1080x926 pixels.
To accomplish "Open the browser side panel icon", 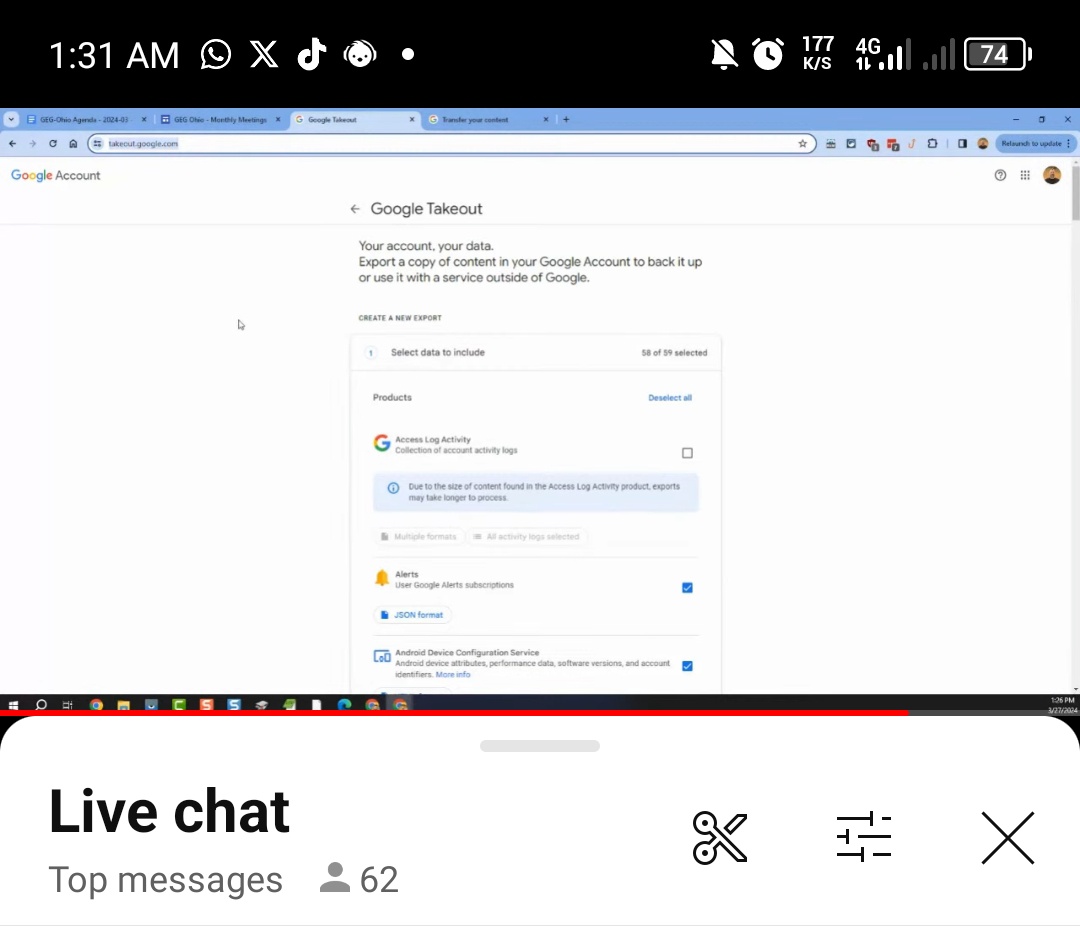I will pyautogui.click(x=962, y=143).
